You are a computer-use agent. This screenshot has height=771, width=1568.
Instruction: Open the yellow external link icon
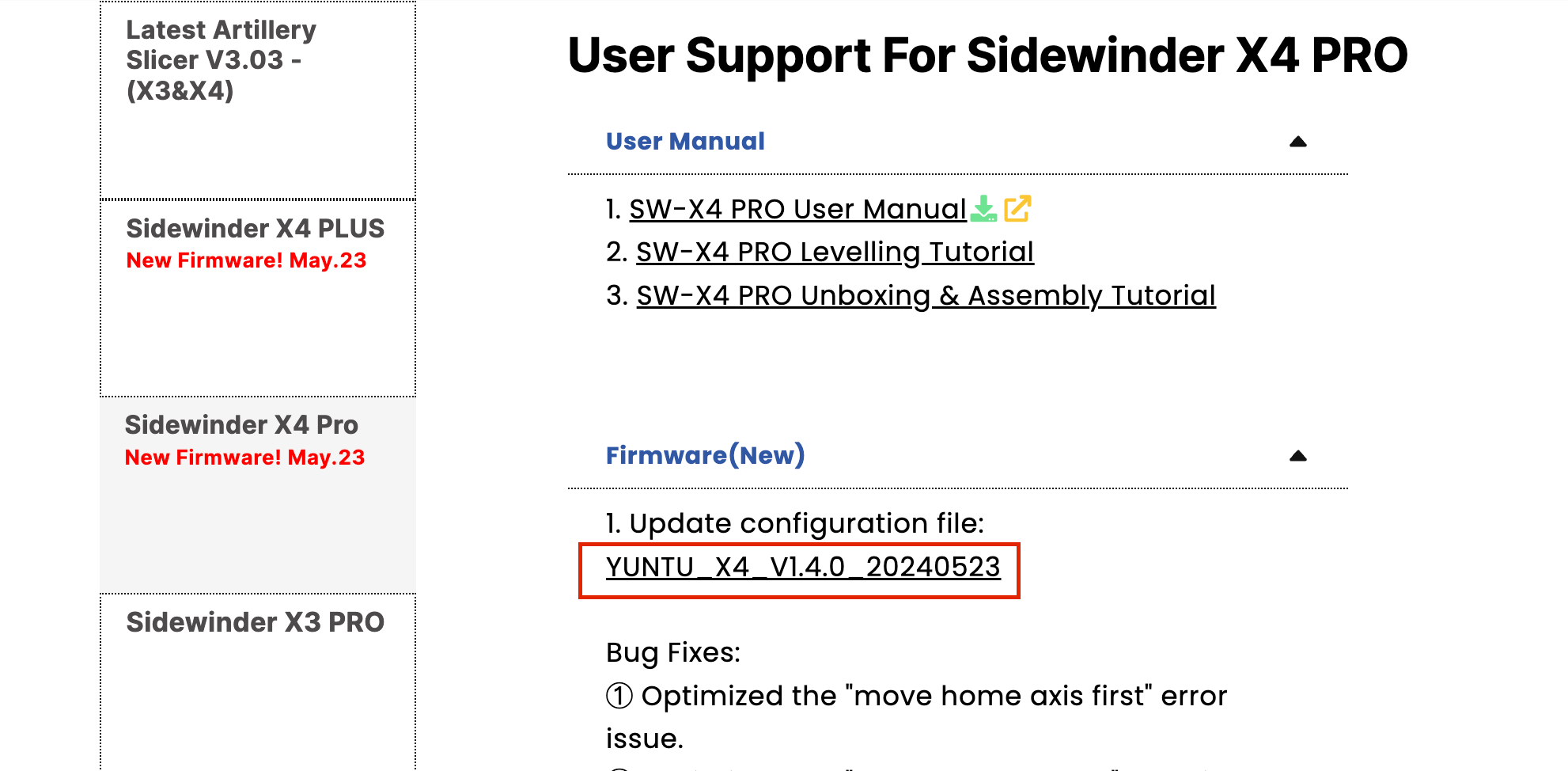(1017, 209)
